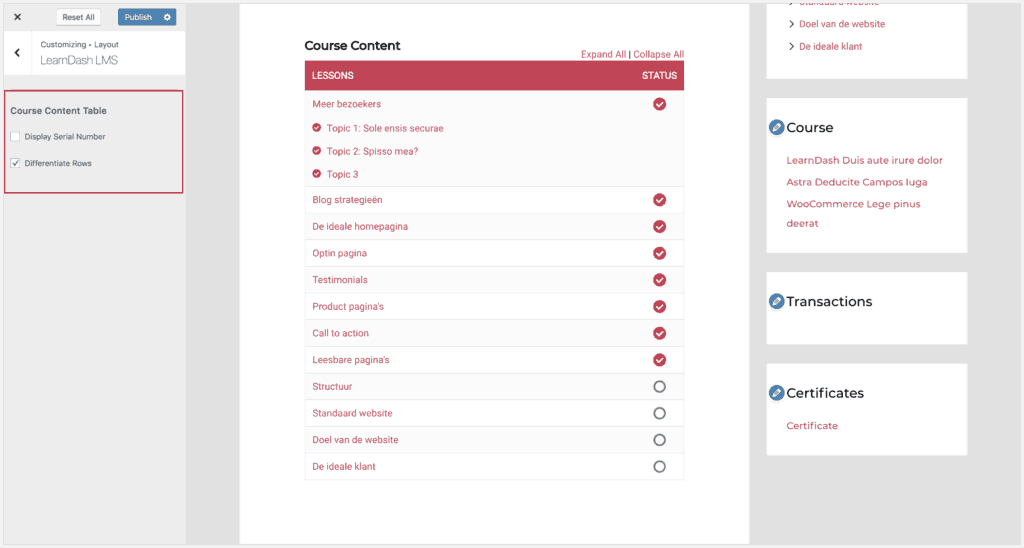
Task: Click the gear icon next to Publish
Action: coord(167,17)
